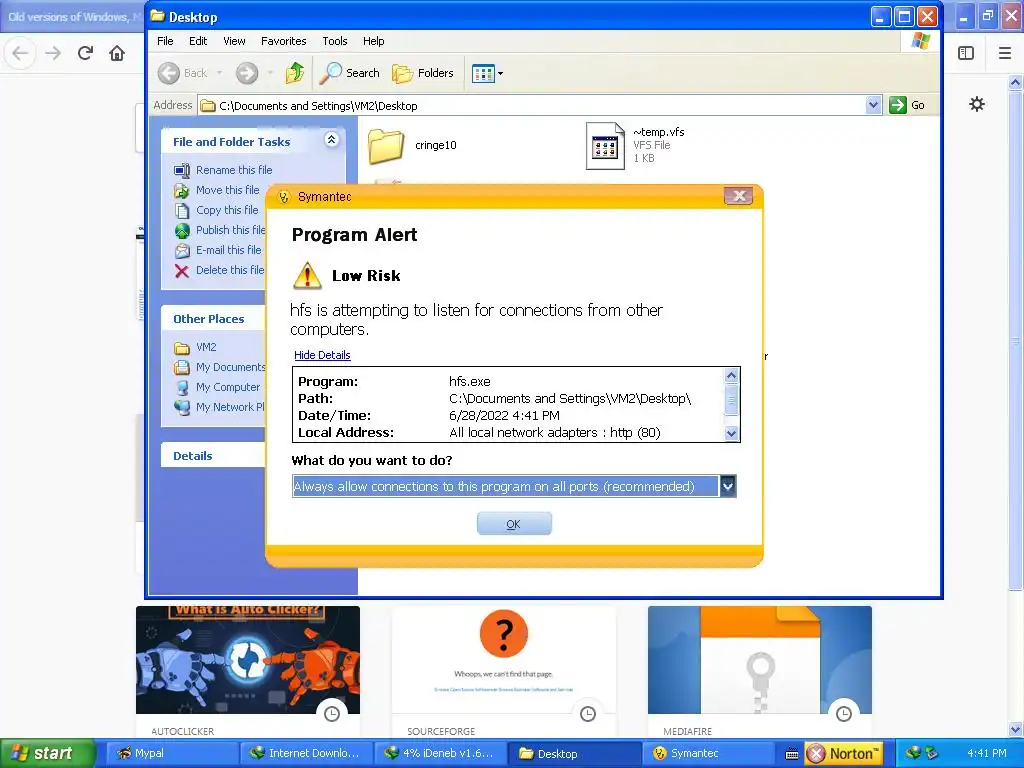1024x768 pixels.
Task: Collapse the File and Folder Tasks panel
Action: coord(332,140)
